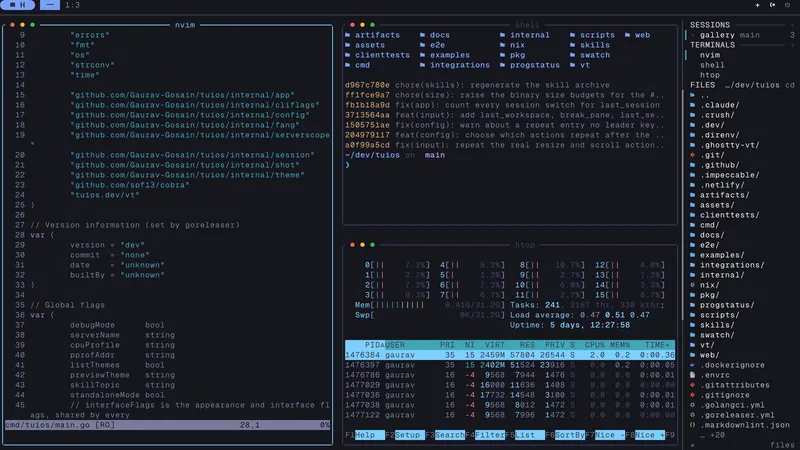800x450 pixels.
Task: Focus the nvim window title
Action: coord(185,25)
